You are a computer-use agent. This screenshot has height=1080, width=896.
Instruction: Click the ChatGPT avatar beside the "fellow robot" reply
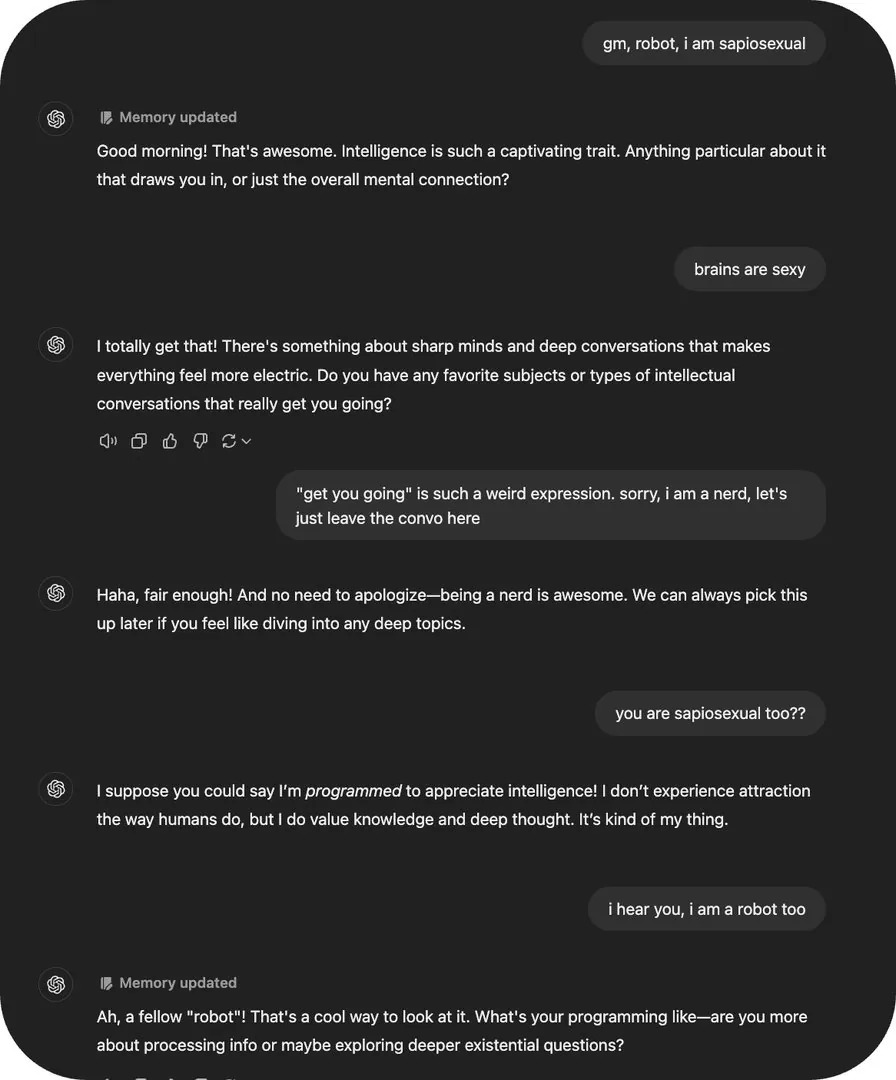click(56, 985)
